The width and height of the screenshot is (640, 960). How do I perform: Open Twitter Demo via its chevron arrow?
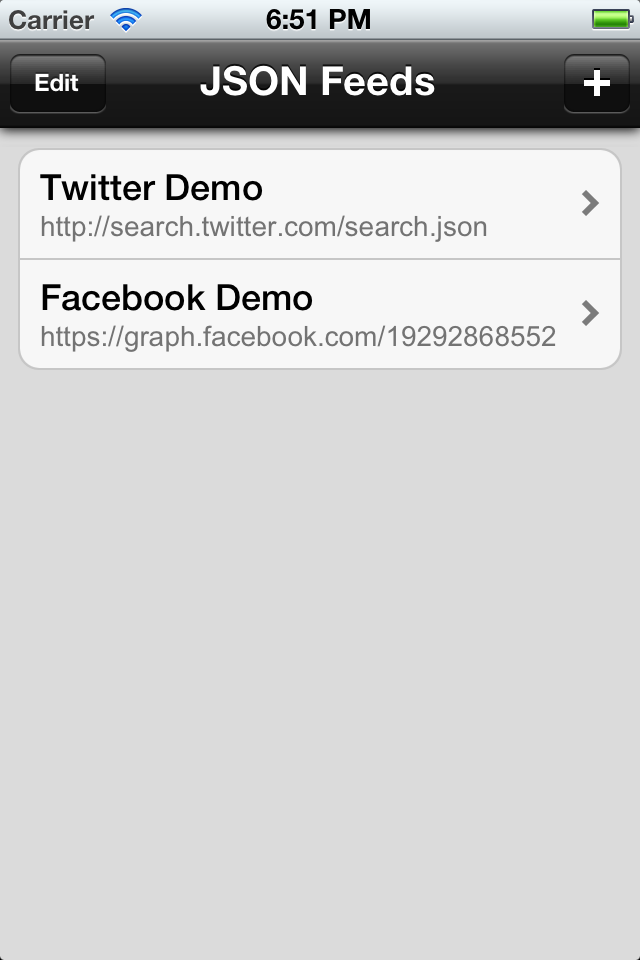tap(590, 203)
